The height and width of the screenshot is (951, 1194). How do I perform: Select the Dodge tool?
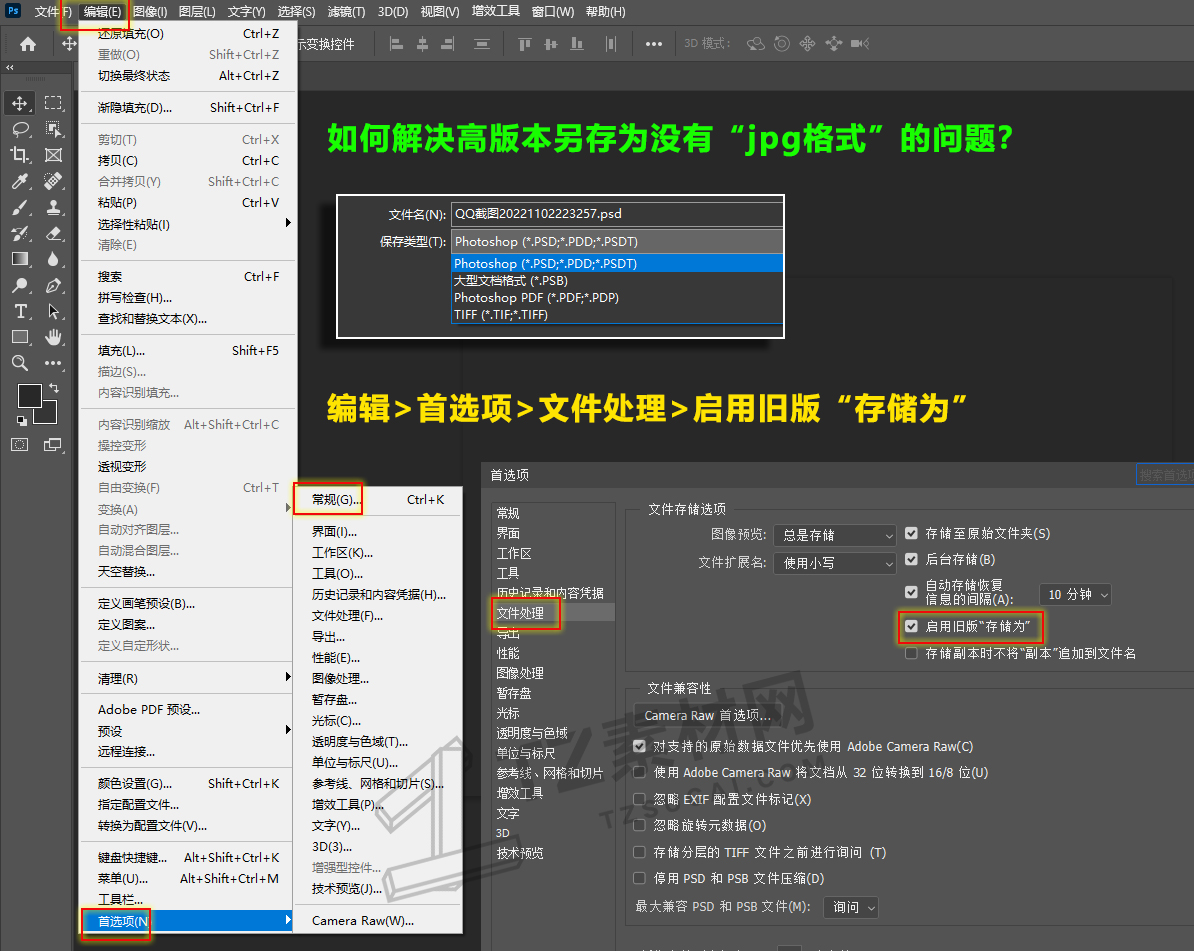point(20,285)
